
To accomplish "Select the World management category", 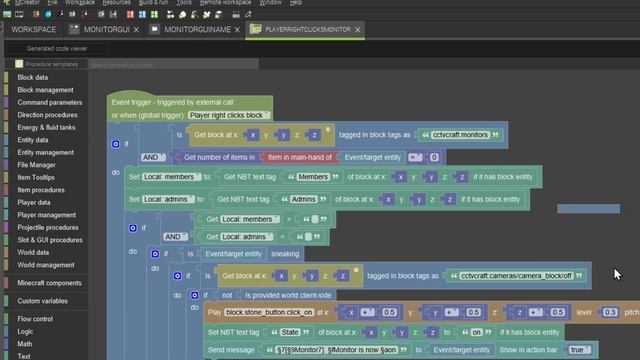I will click(46, 265).
